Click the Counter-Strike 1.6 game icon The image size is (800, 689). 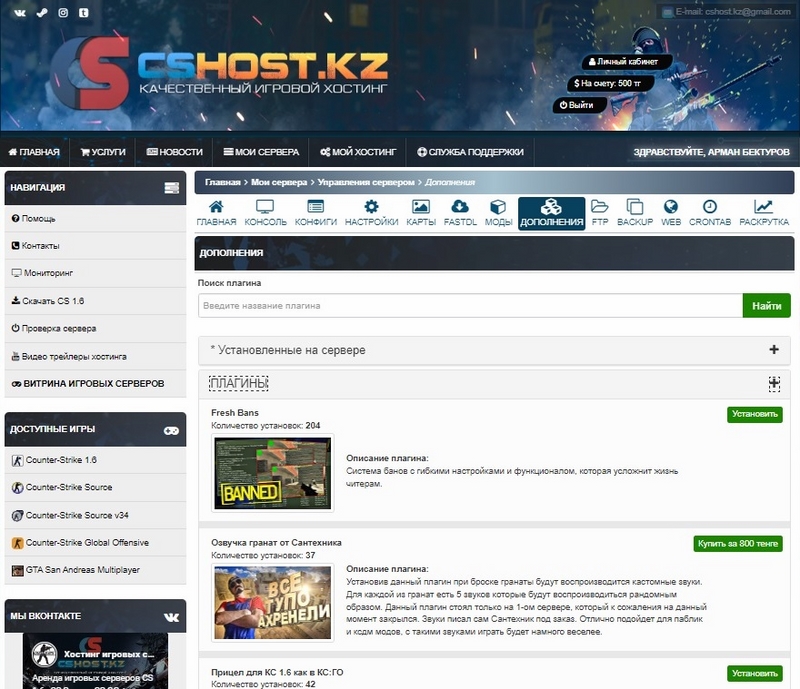pos(17,460)
